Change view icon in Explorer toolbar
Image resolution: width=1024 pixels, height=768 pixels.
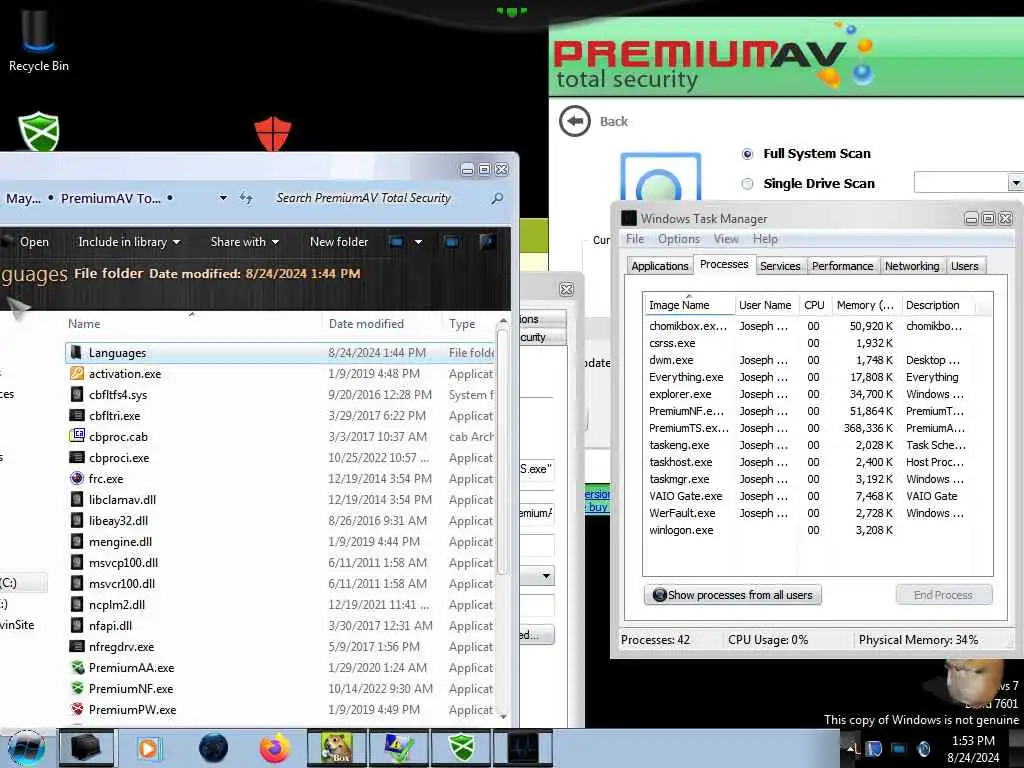[x=396, y=242]
